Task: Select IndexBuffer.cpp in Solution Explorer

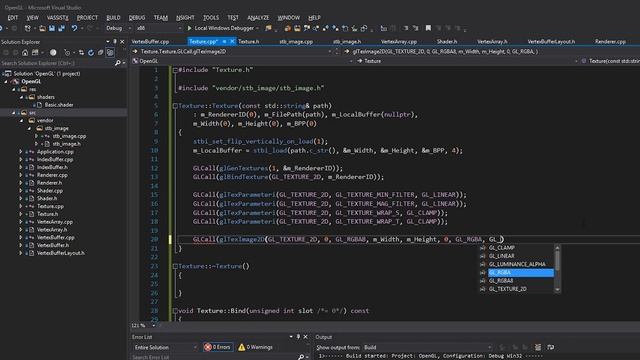Action: (x=55, y=160)
